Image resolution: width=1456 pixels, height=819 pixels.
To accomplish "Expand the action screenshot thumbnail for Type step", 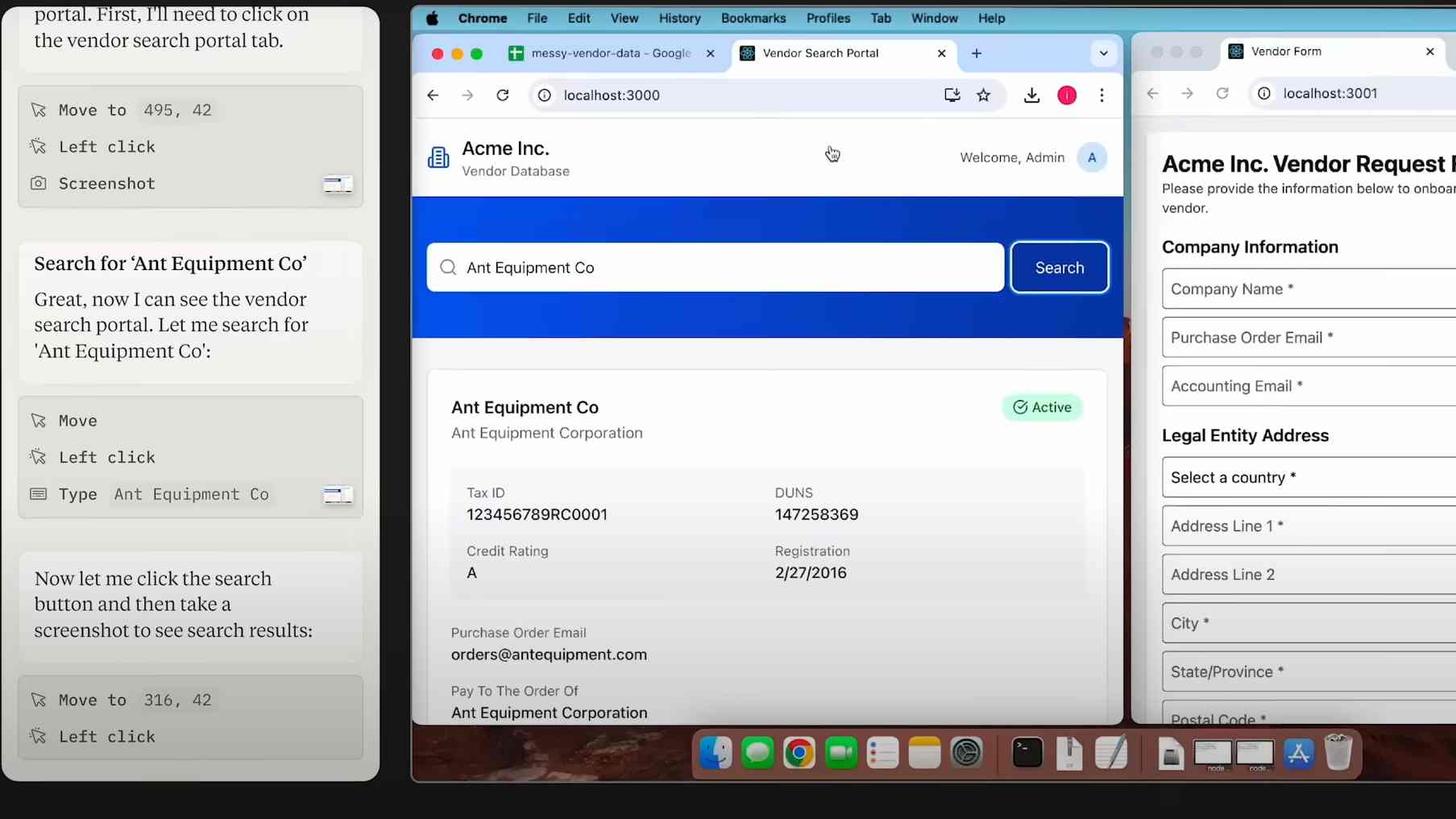I will coord(338,494).
